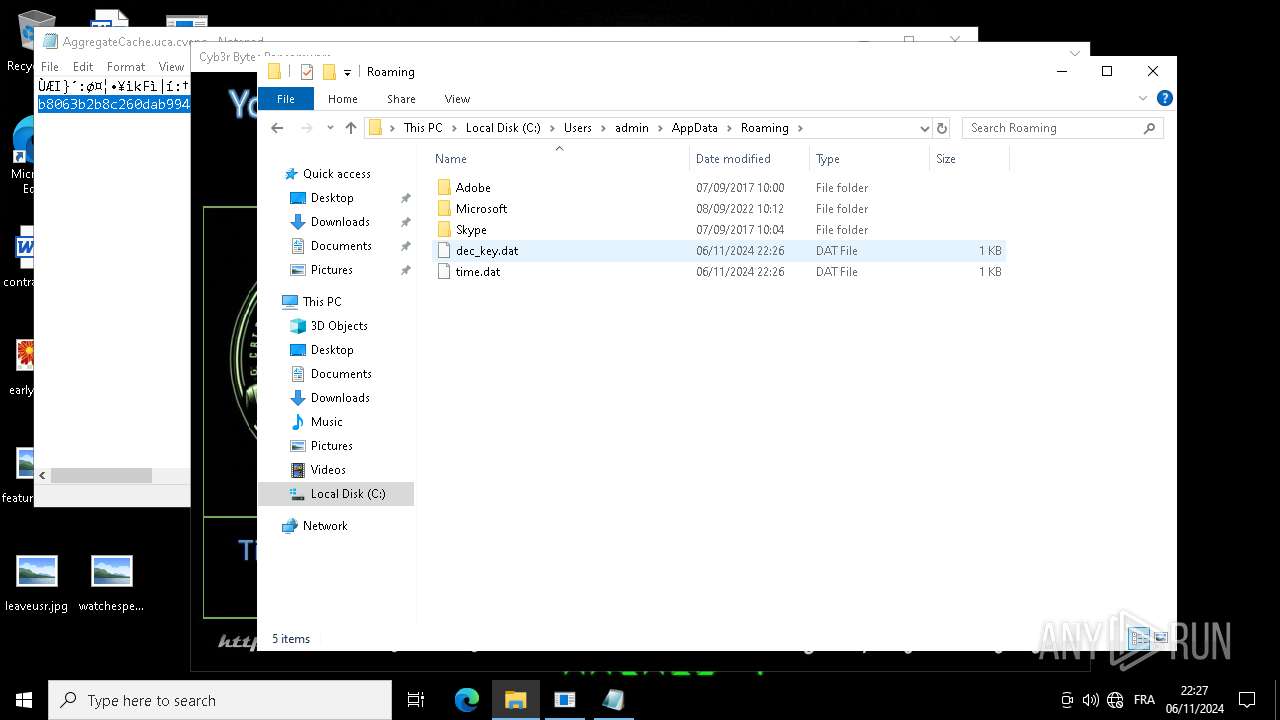This screenshot has width=1280, height=720.
Task: Select leaveusr.jpg desktop file
Action: [37, 583]
